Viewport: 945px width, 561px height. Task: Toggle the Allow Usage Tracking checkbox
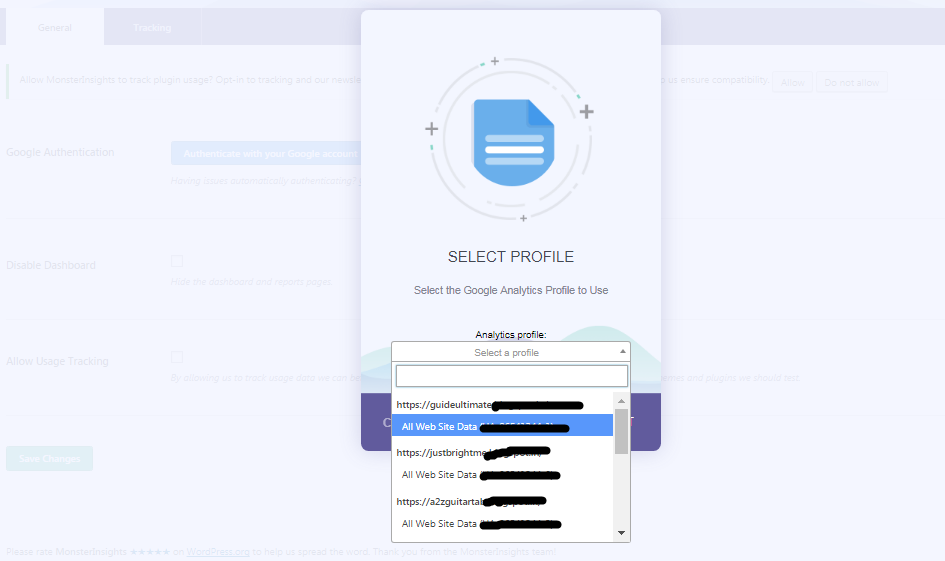(x=177, y=357)
